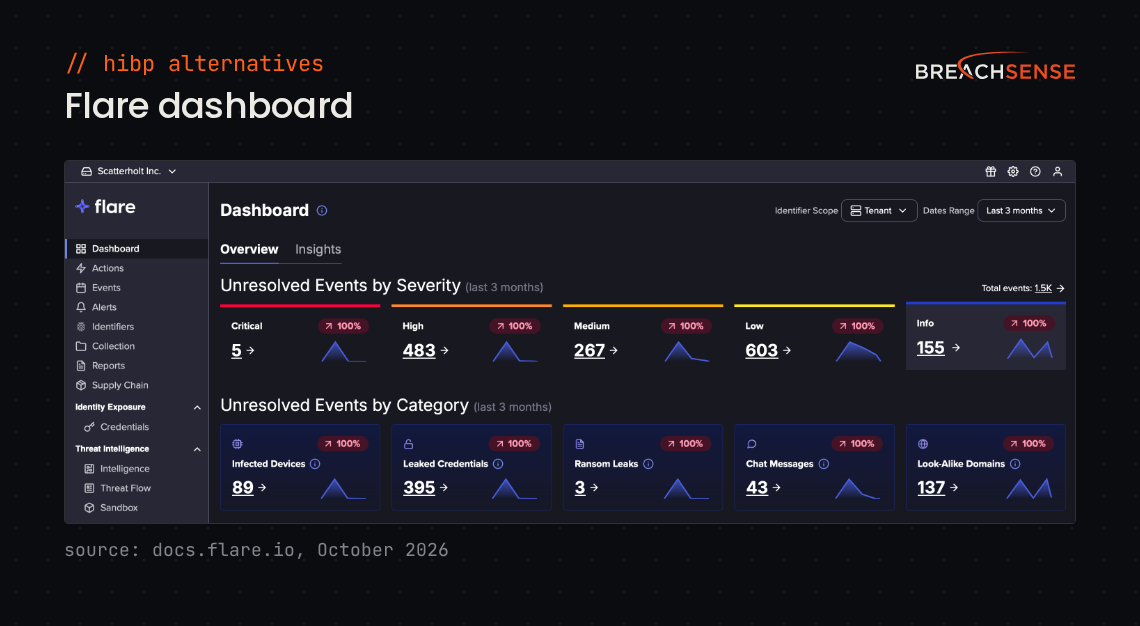Image resolution: width=1140 pixels, height=626 pixels.
Task: Click the Infected Devices chip icon
Action: click(x=237, y=444)
